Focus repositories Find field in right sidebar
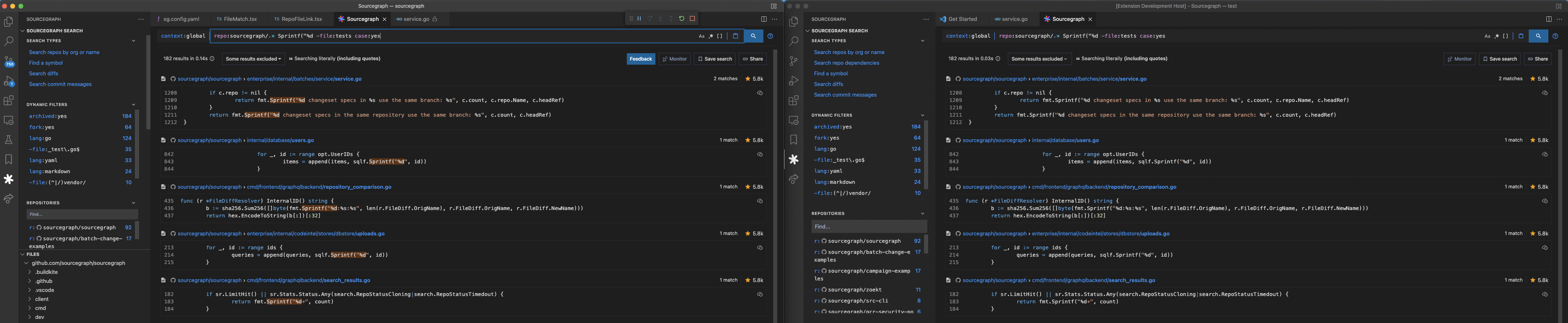 [868, 227]
